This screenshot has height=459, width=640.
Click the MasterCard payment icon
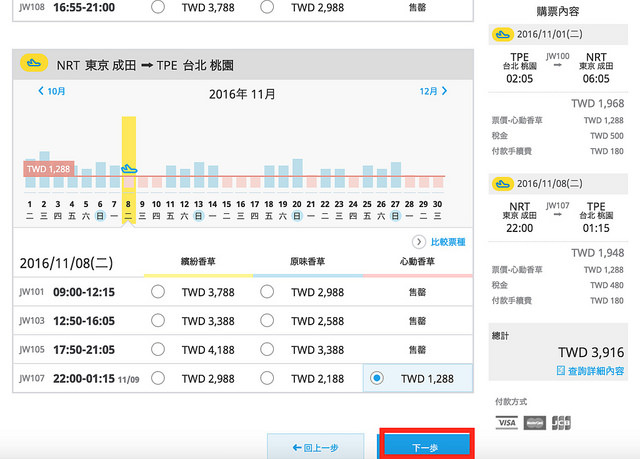pyautogui.click(x=534, y=423)
